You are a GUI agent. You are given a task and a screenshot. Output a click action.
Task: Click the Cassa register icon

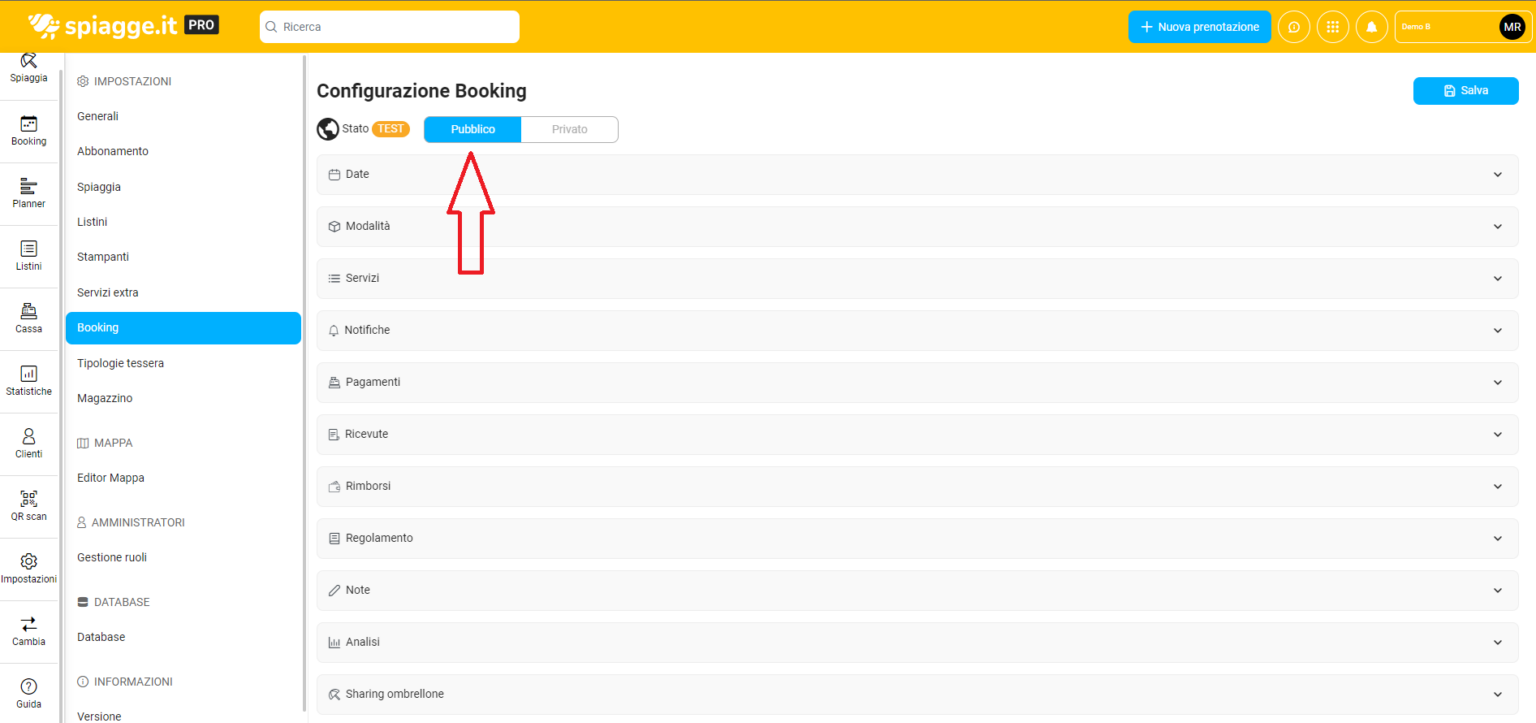pos(29,312)
